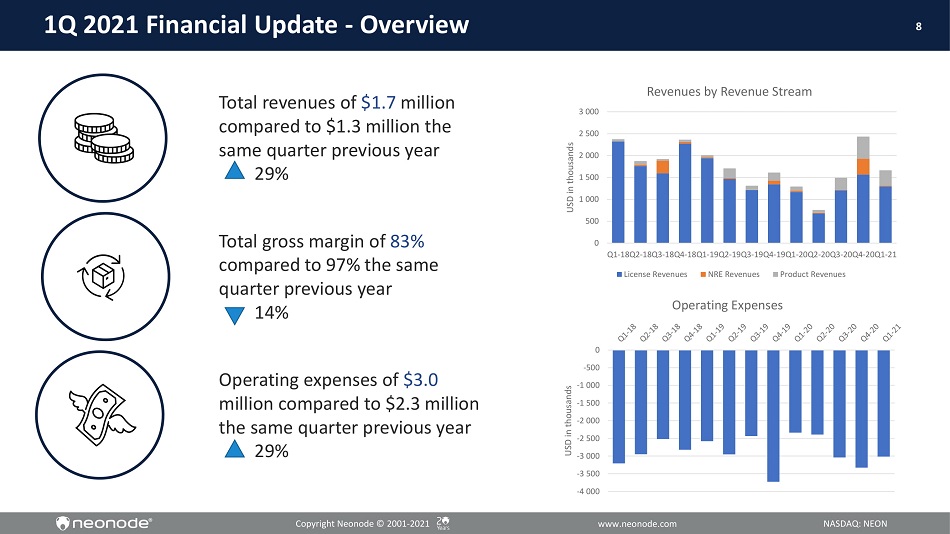950x534 pixels.
Task: Click the Operating Expenses chart title
Action: click(727, 305)
